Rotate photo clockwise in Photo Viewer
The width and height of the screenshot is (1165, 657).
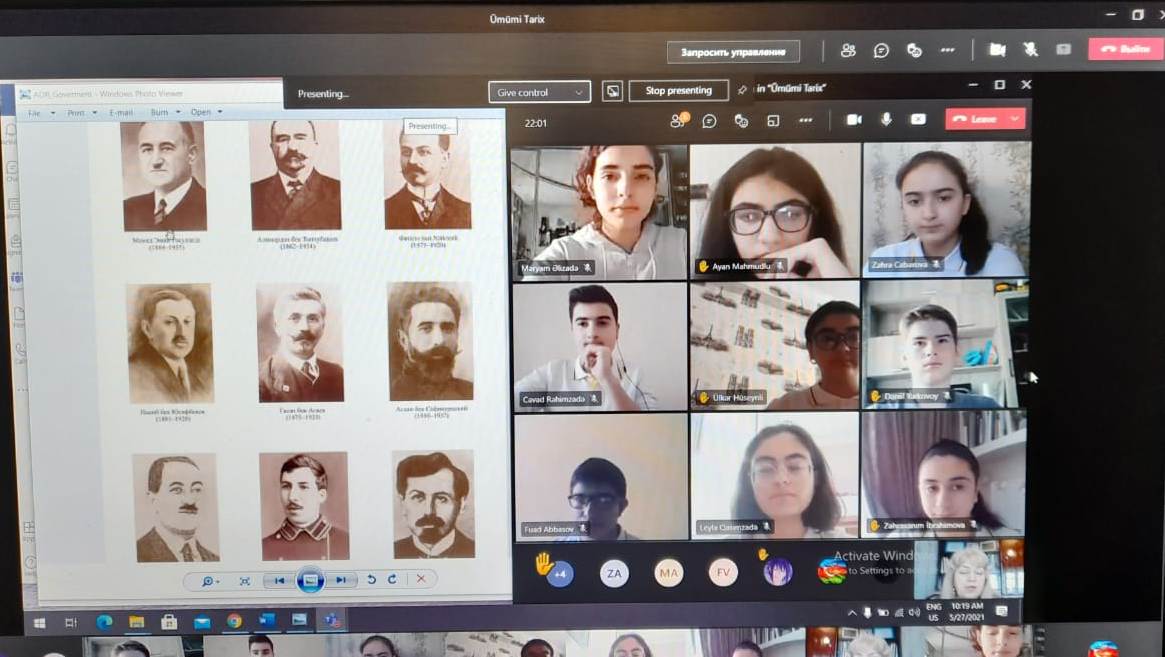point(392,579)
